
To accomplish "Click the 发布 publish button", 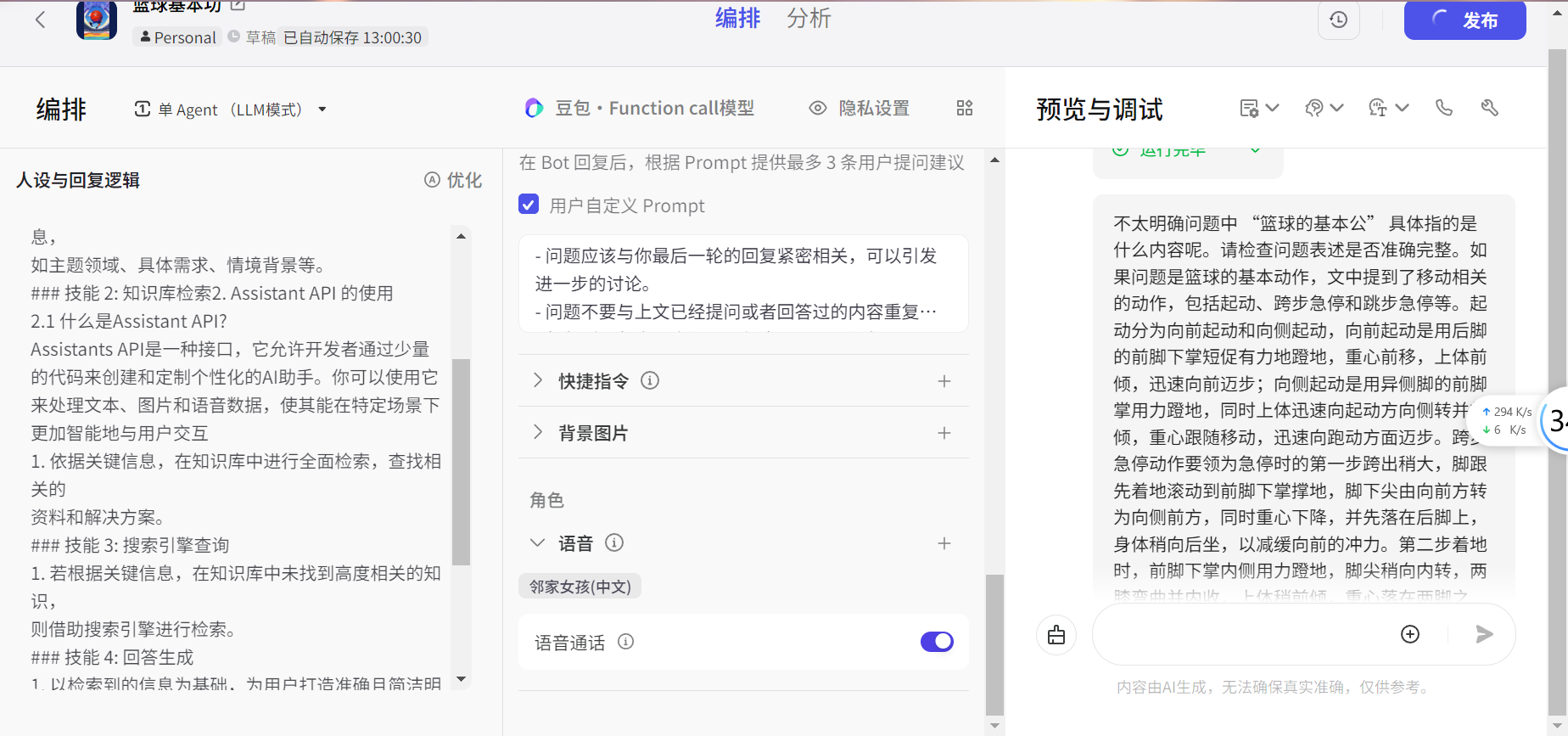I will coord(1464,20).
